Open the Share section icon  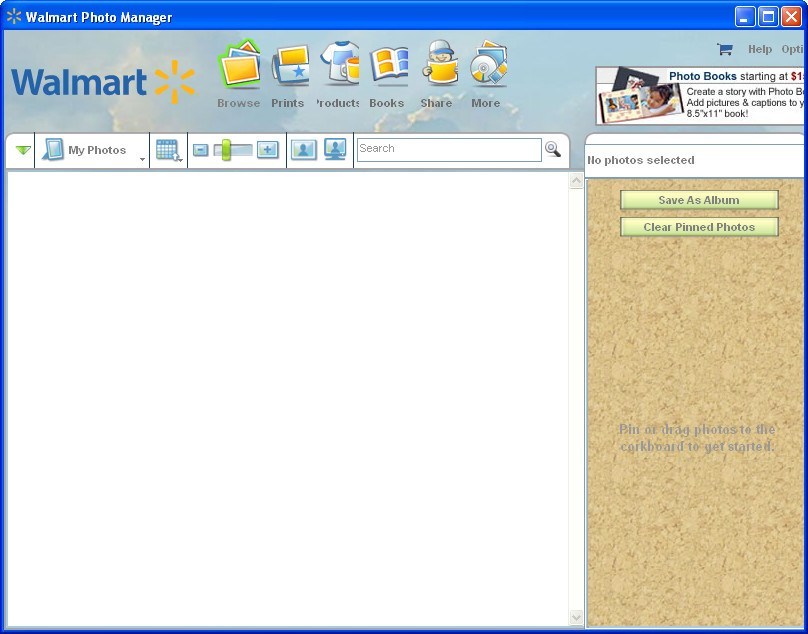(x=440, y=62)
